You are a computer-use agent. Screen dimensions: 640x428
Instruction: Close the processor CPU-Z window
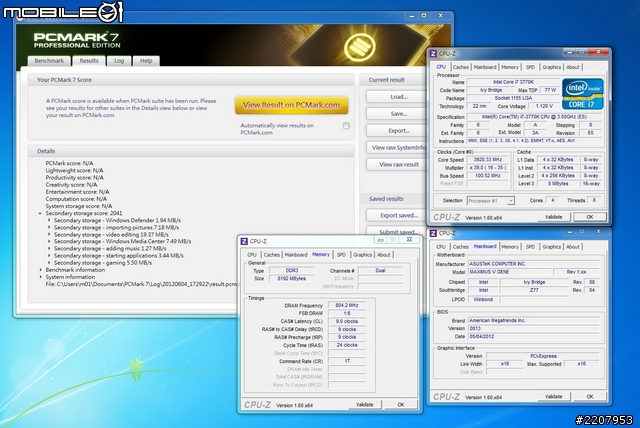tap(598, 52)
